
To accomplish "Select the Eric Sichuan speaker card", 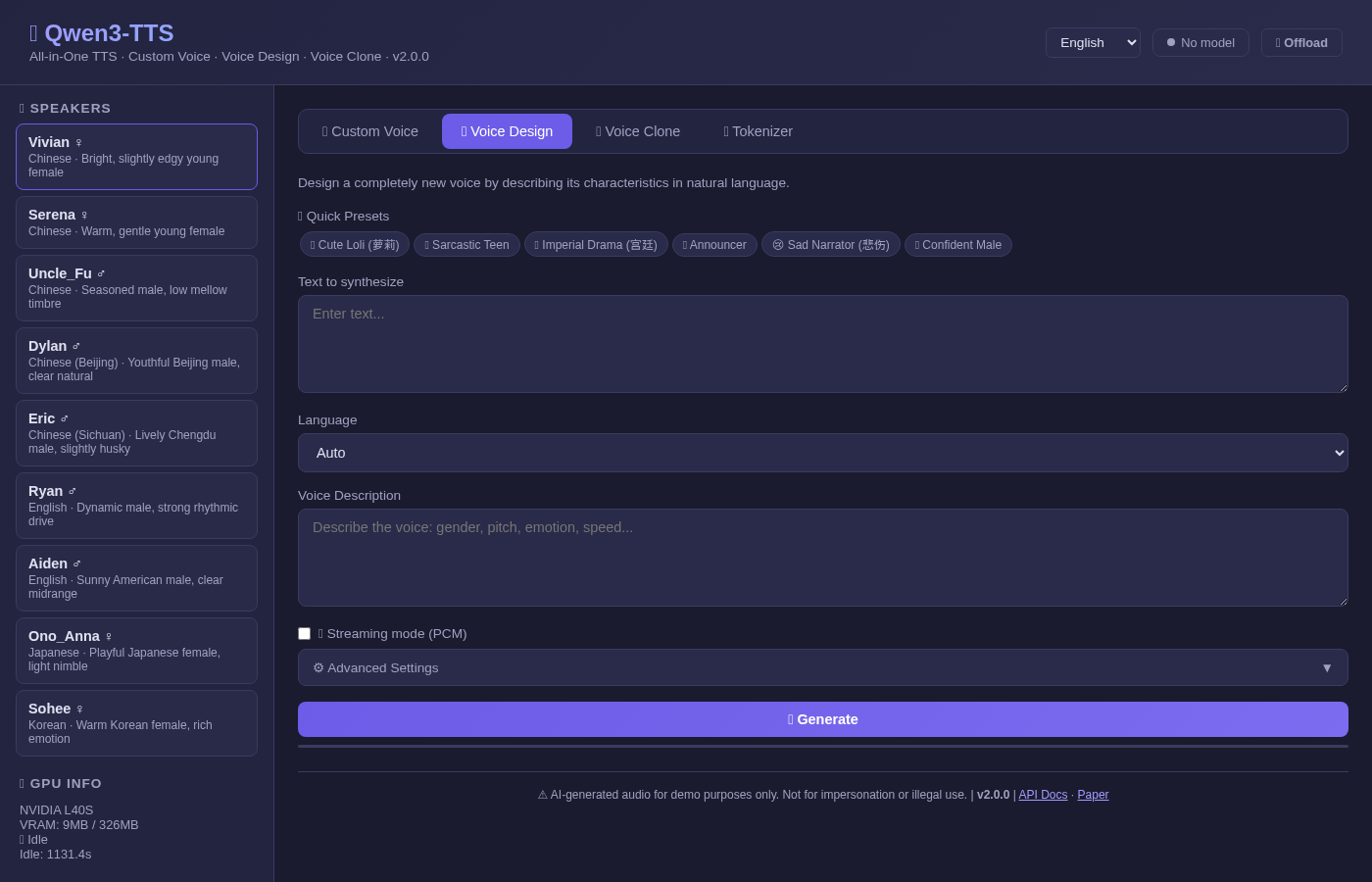I will (x=136, y=433).
